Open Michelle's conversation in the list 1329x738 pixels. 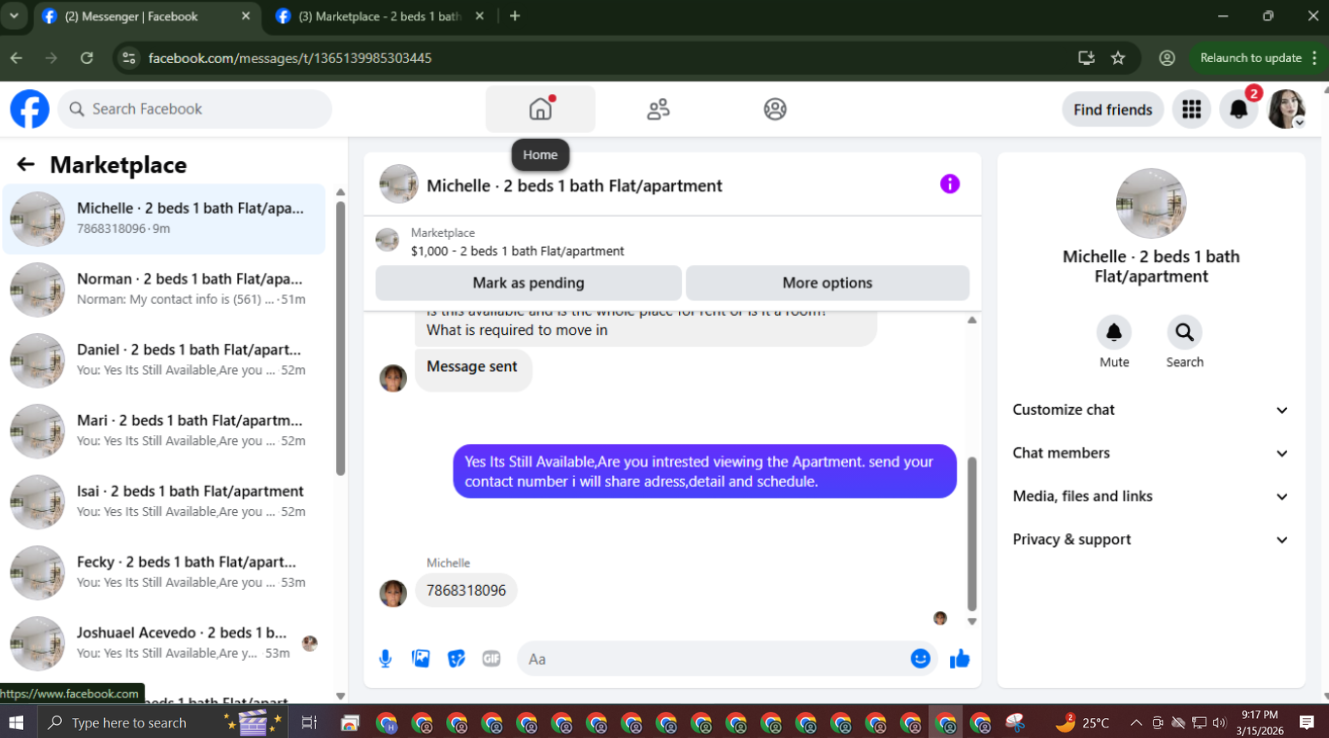[164, 219]
